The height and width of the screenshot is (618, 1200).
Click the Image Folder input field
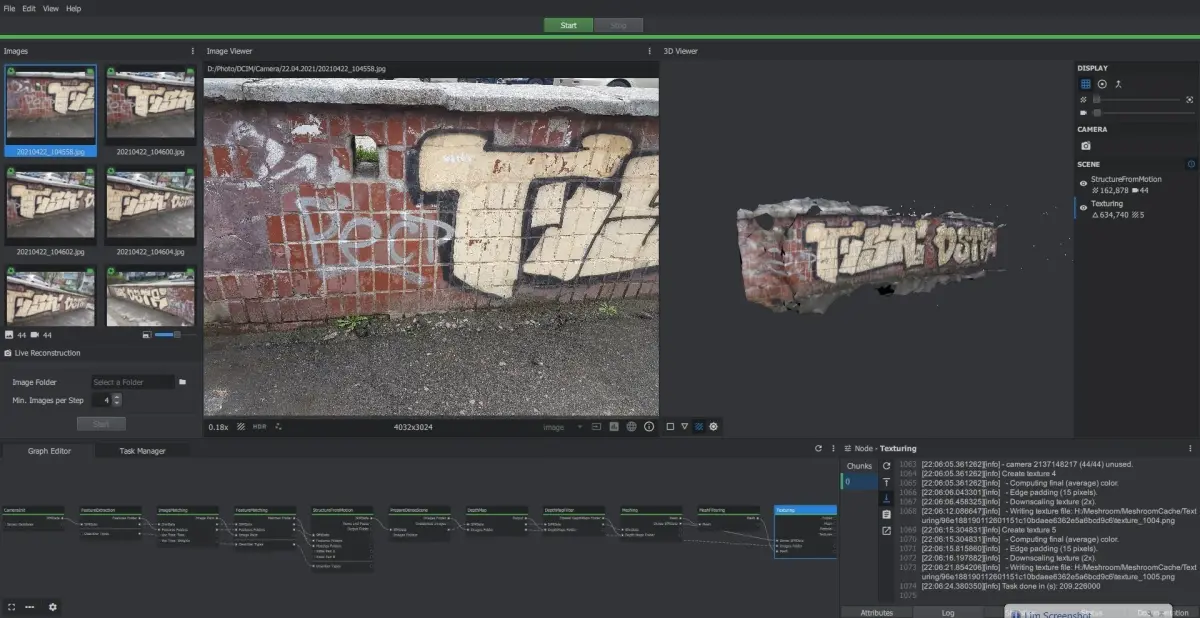point(132,382)
